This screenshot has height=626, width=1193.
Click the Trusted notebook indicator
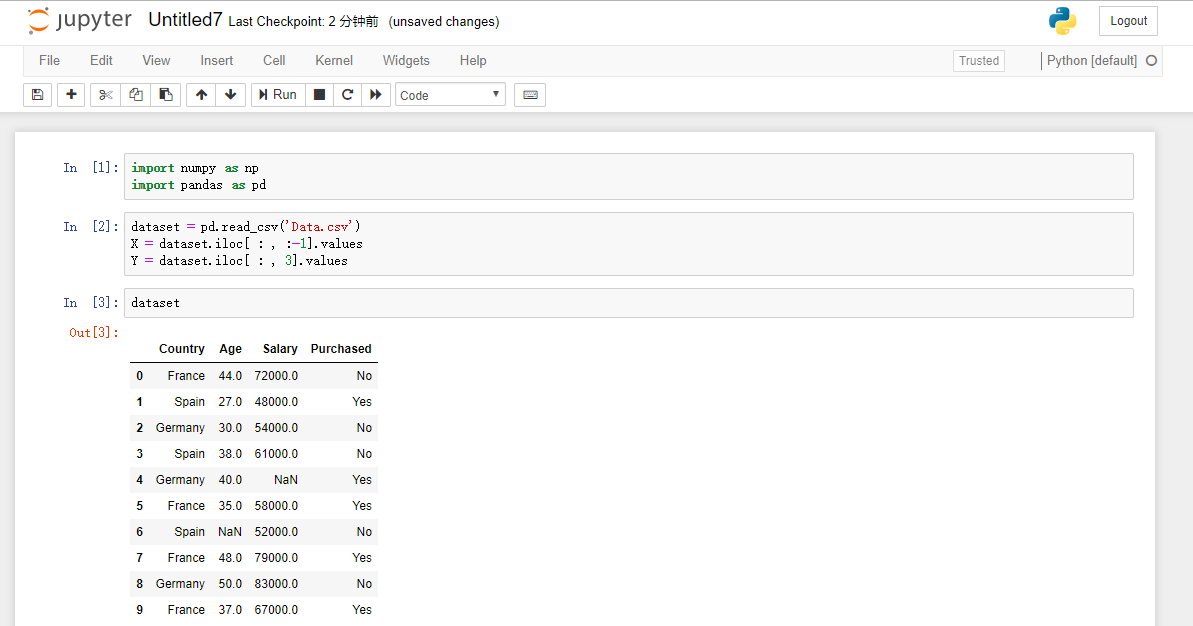(978, 61)
